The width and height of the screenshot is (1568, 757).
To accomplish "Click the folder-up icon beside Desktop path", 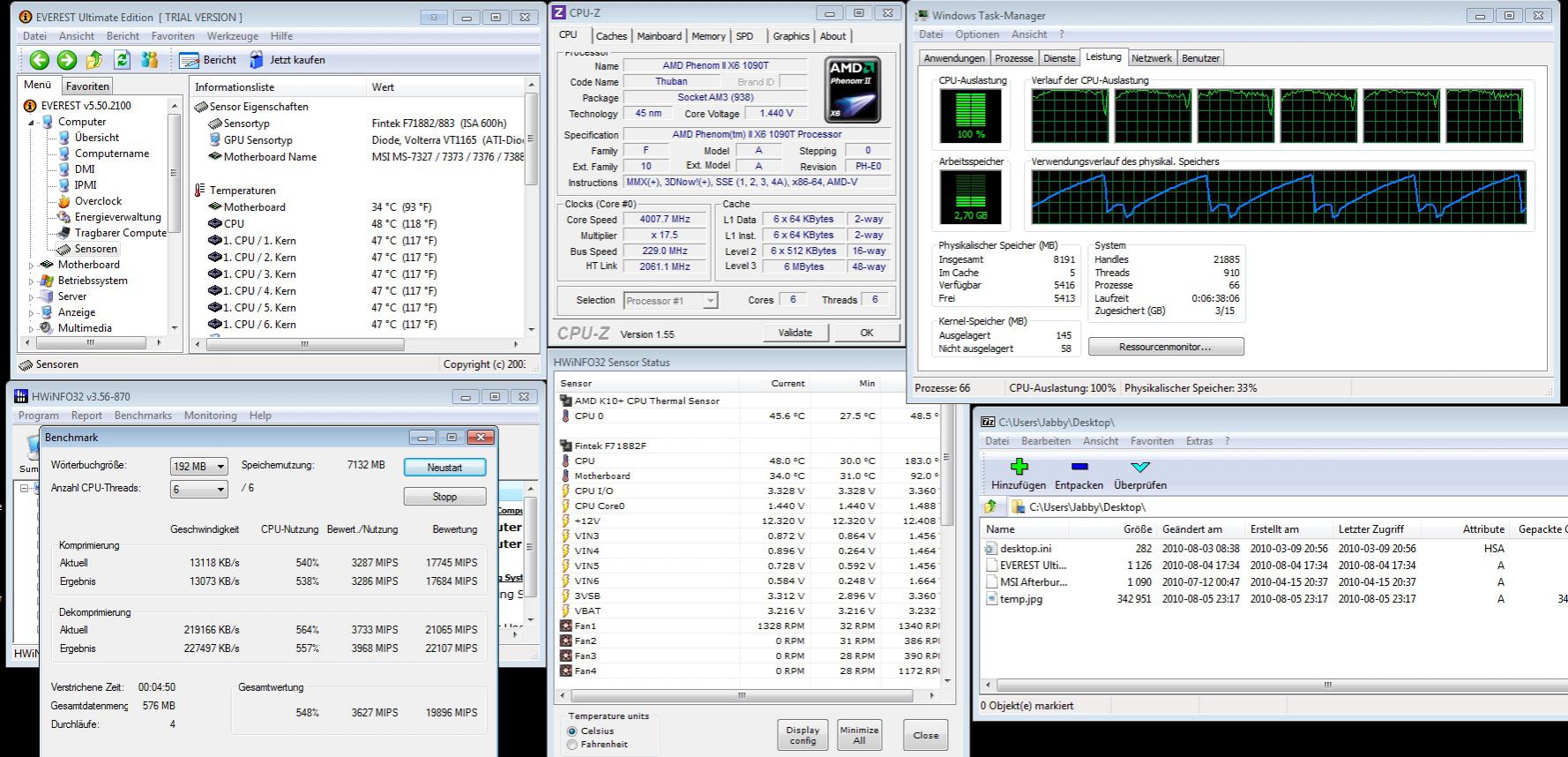I will tap(991, 506).
